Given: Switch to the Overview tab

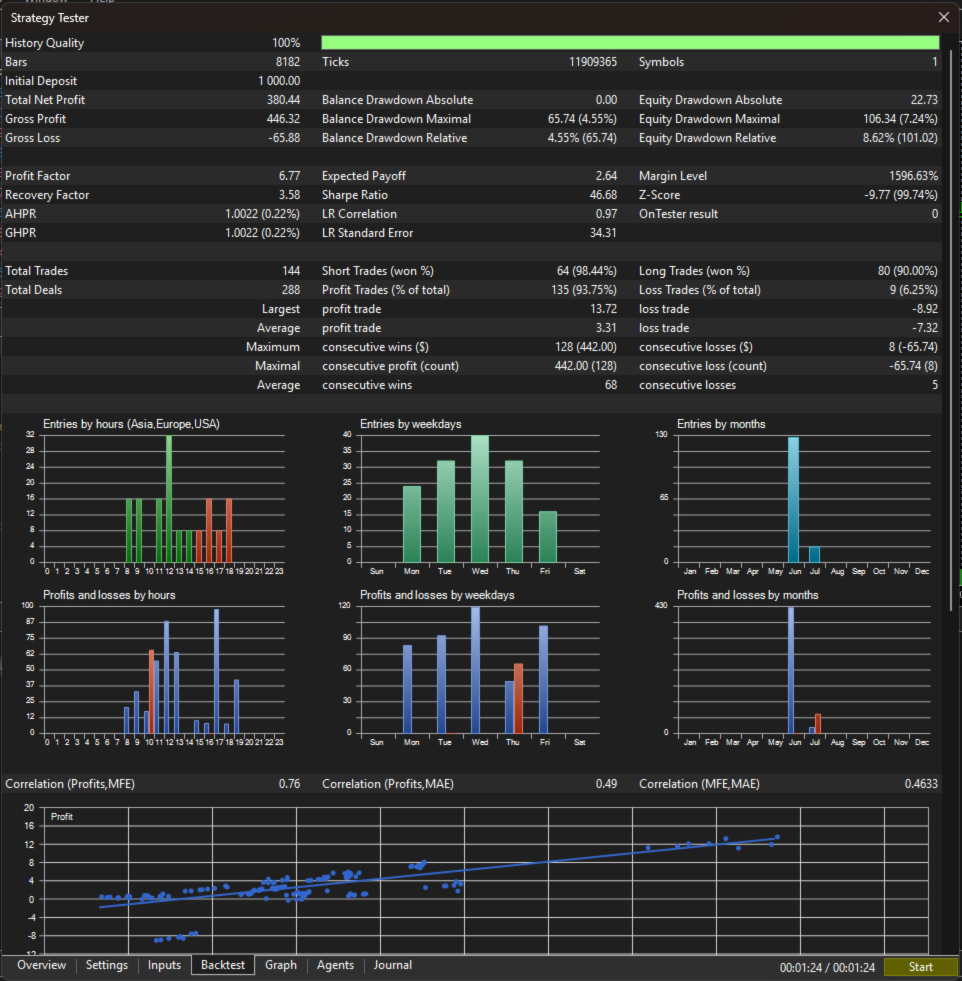Looking at the screenshot, I should point(41,965).
